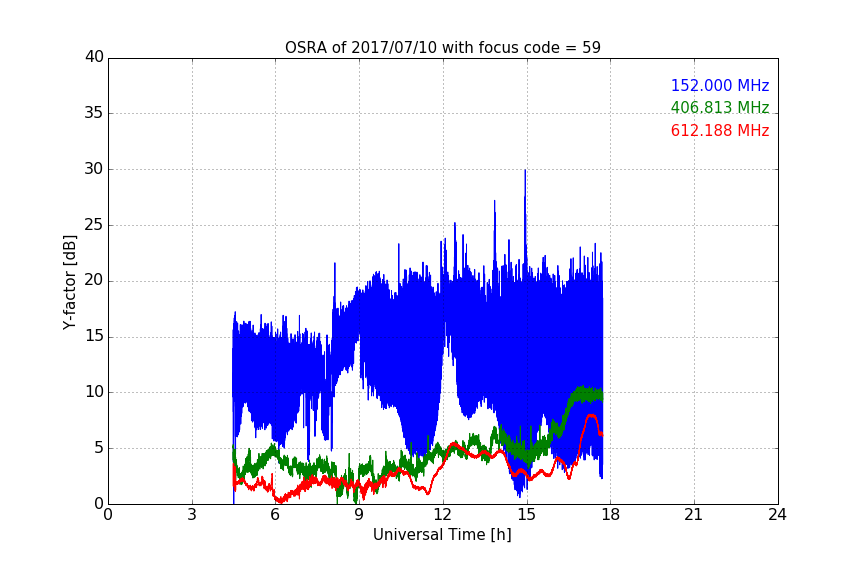Click the y-axis tick label 25
The height and width of the screenshot is (576, 864).
pos(94,225)
